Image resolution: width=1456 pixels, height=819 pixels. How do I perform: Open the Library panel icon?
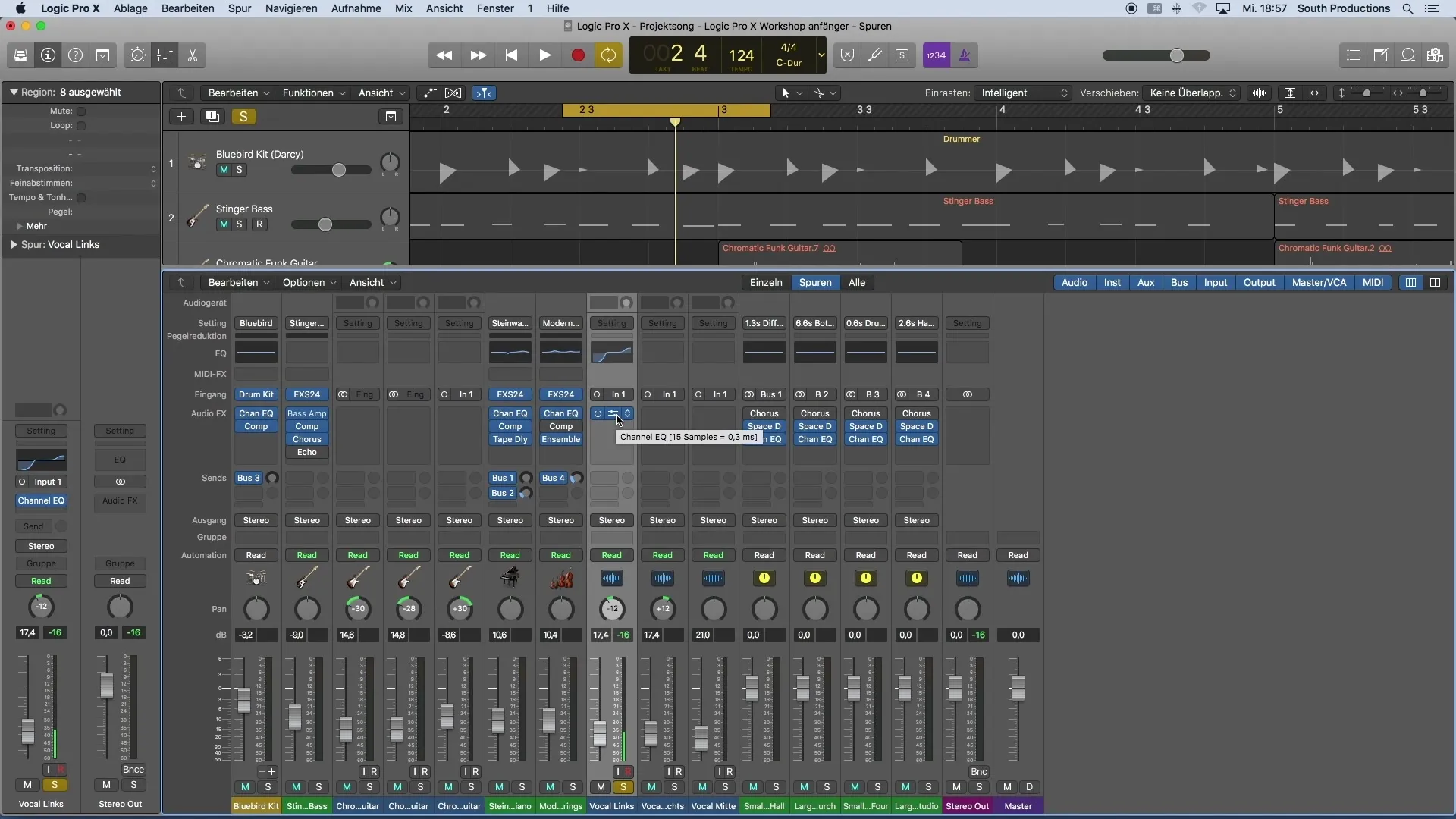[20, 55]
